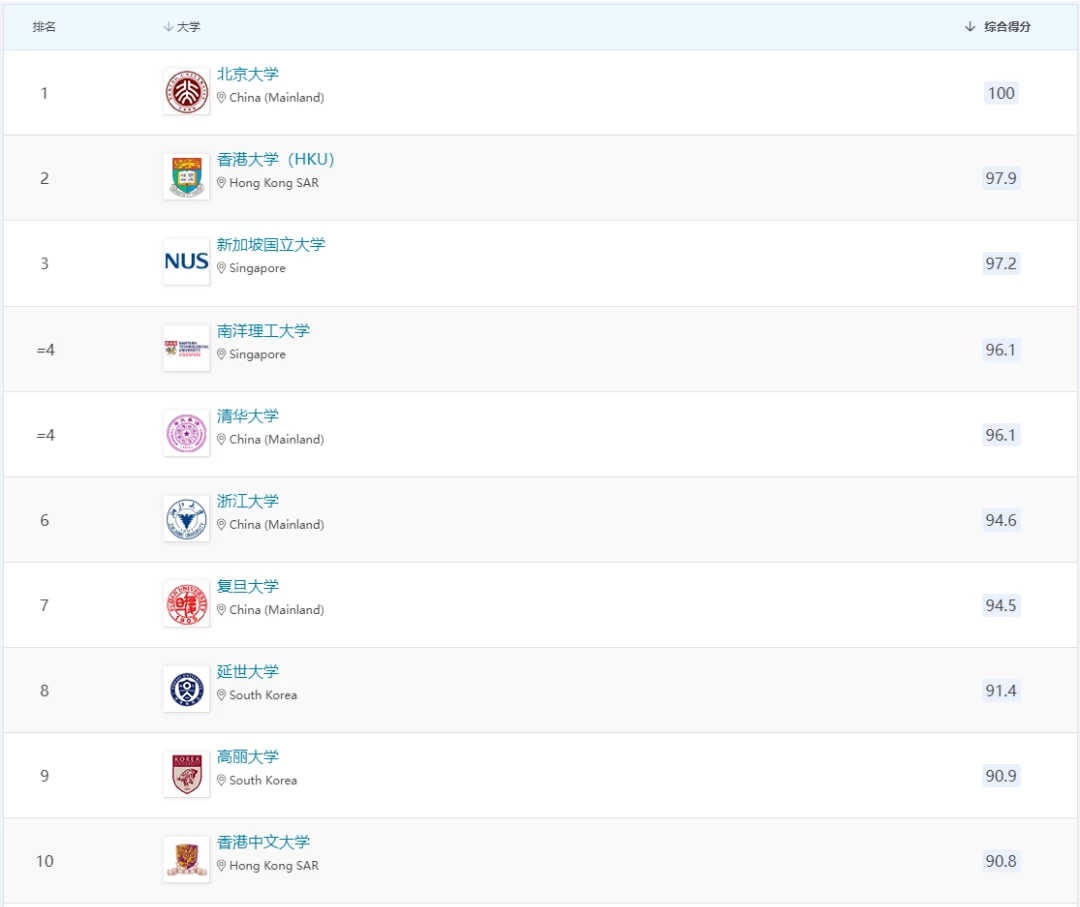Image resolution: width=1080 pixels, height=907 pixels.
Task: Click the HKU crest logo
Action: pyautogui.click(x=186, y=177)
